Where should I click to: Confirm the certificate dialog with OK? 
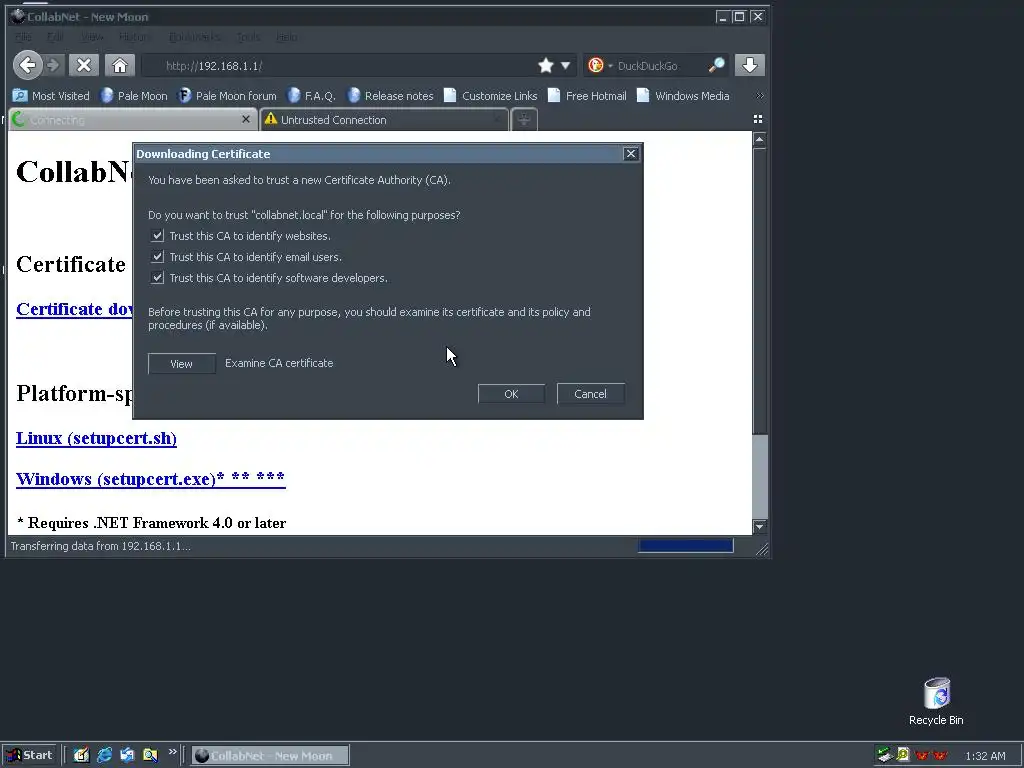(511, 394)
